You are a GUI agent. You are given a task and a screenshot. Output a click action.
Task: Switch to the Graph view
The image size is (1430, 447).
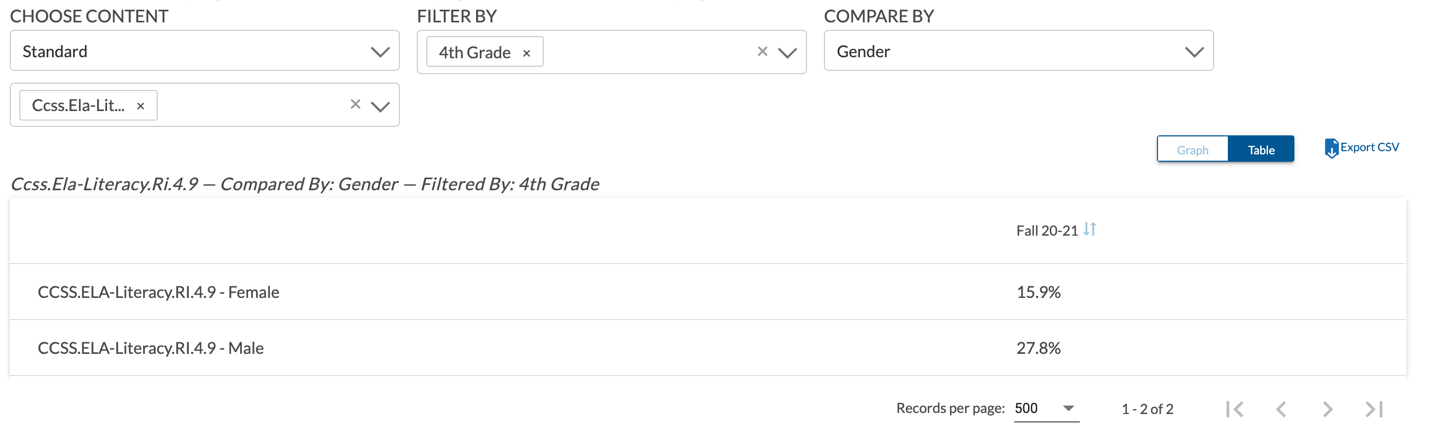coord(1193,150)
